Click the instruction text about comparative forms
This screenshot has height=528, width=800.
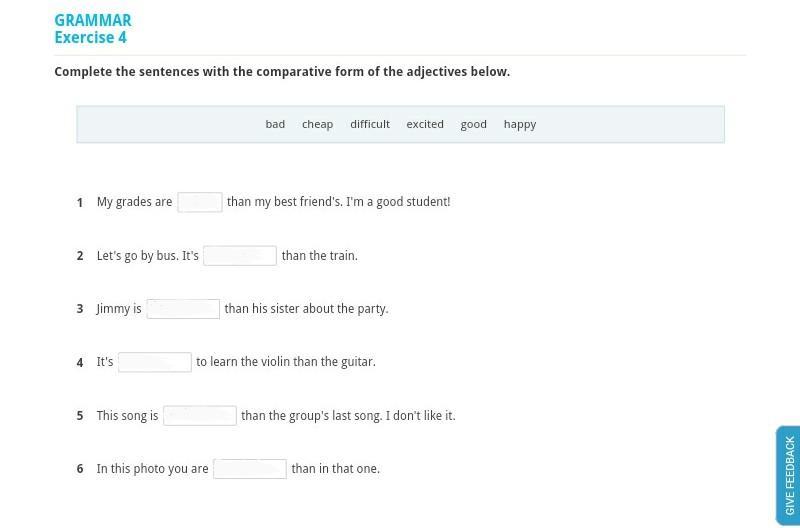click(x=282, y=72)
